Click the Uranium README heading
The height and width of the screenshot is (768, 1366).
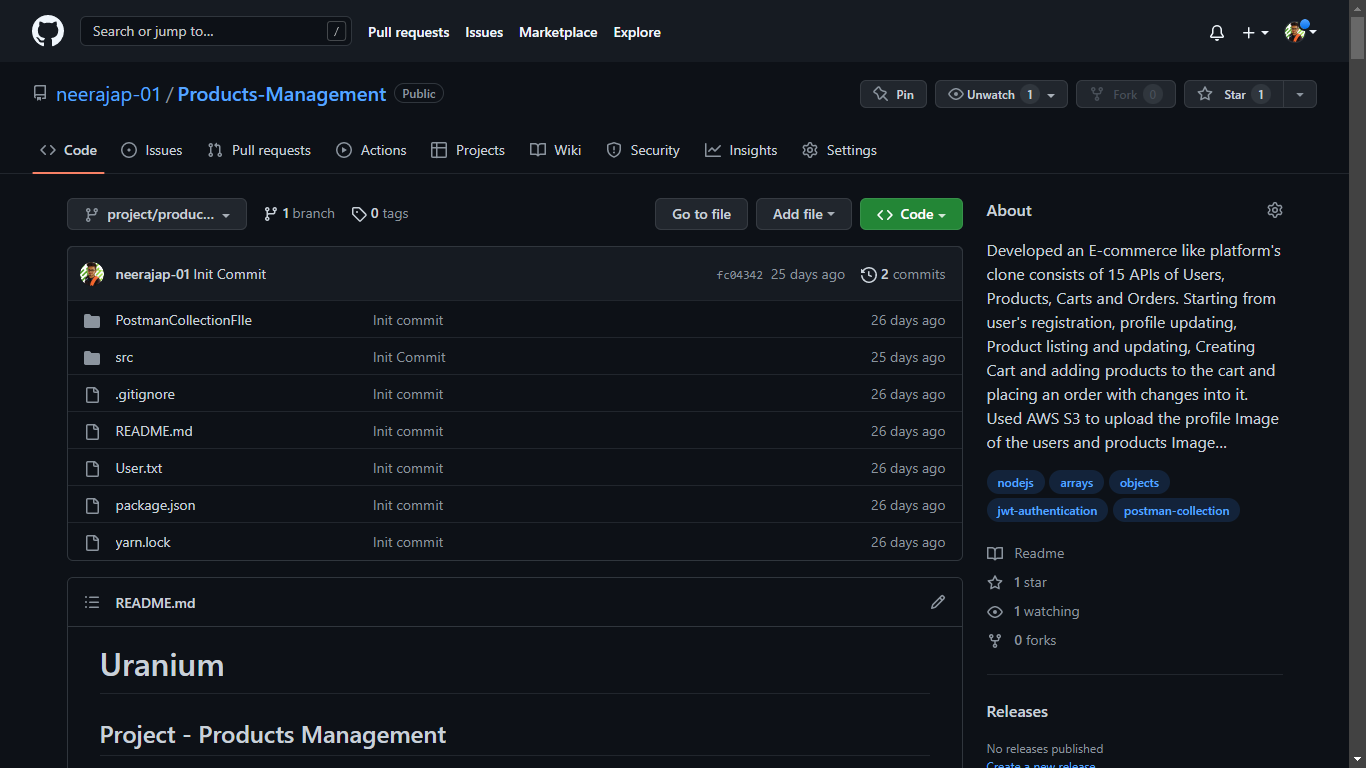coord(162,665)
